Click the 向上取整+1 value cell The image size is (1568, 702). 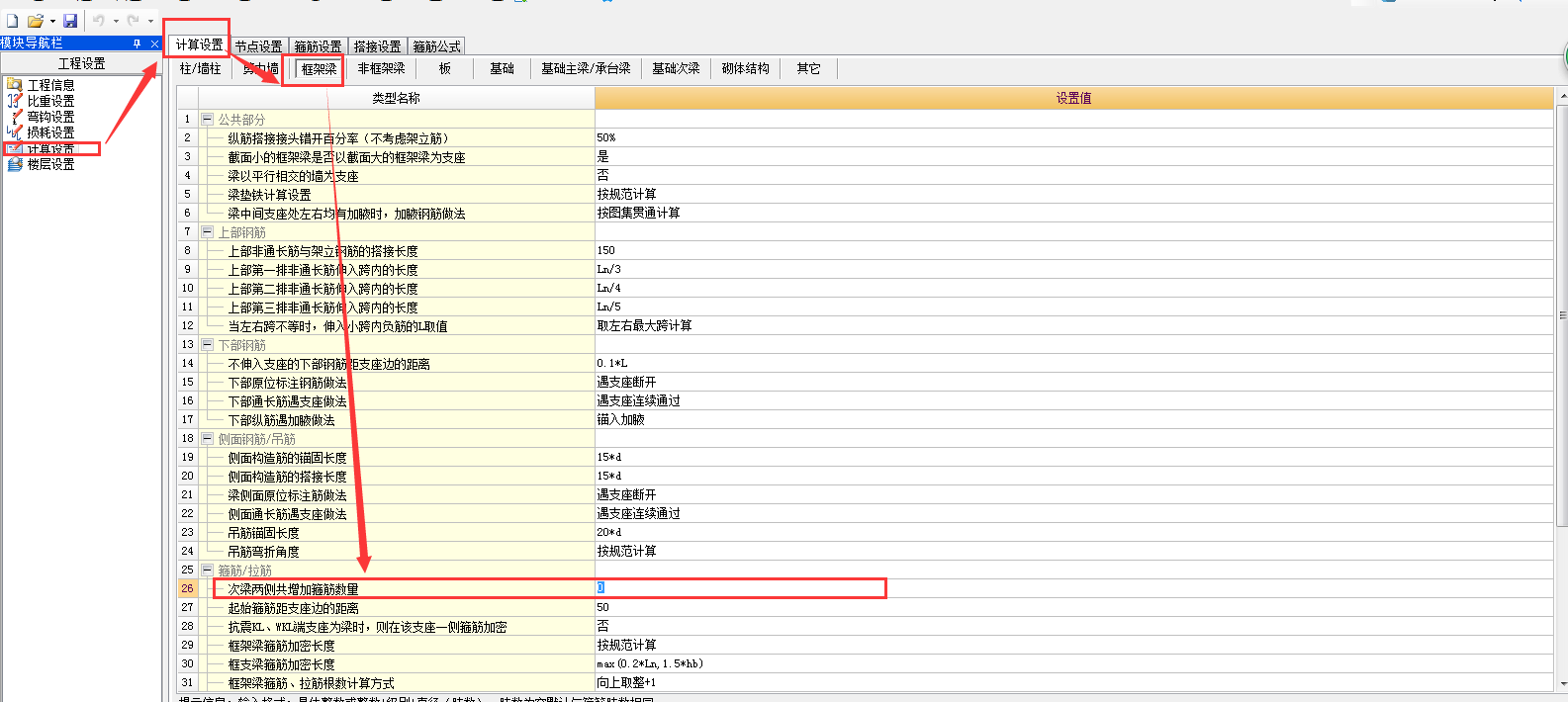click(1073, 682)
